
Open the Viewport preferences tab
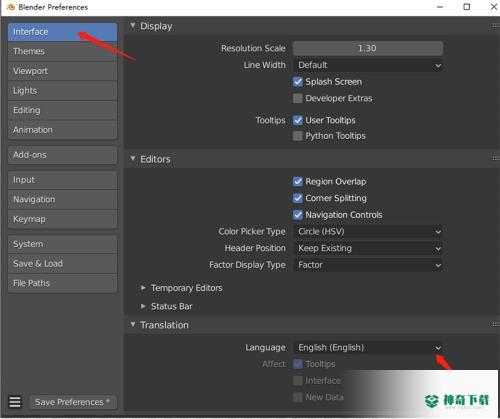point(63,71)
